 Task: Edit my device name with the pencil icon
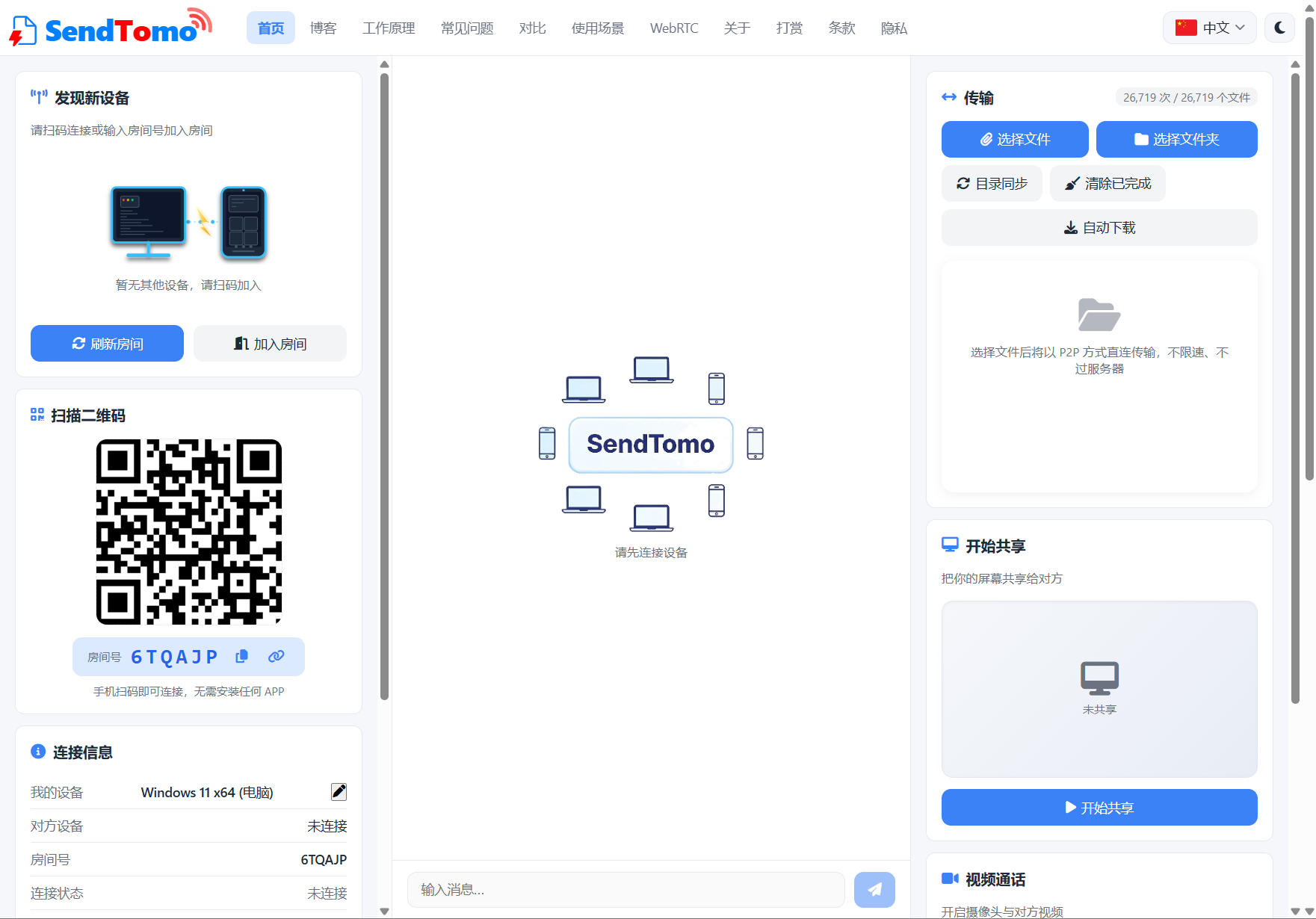tap(339, 791)
